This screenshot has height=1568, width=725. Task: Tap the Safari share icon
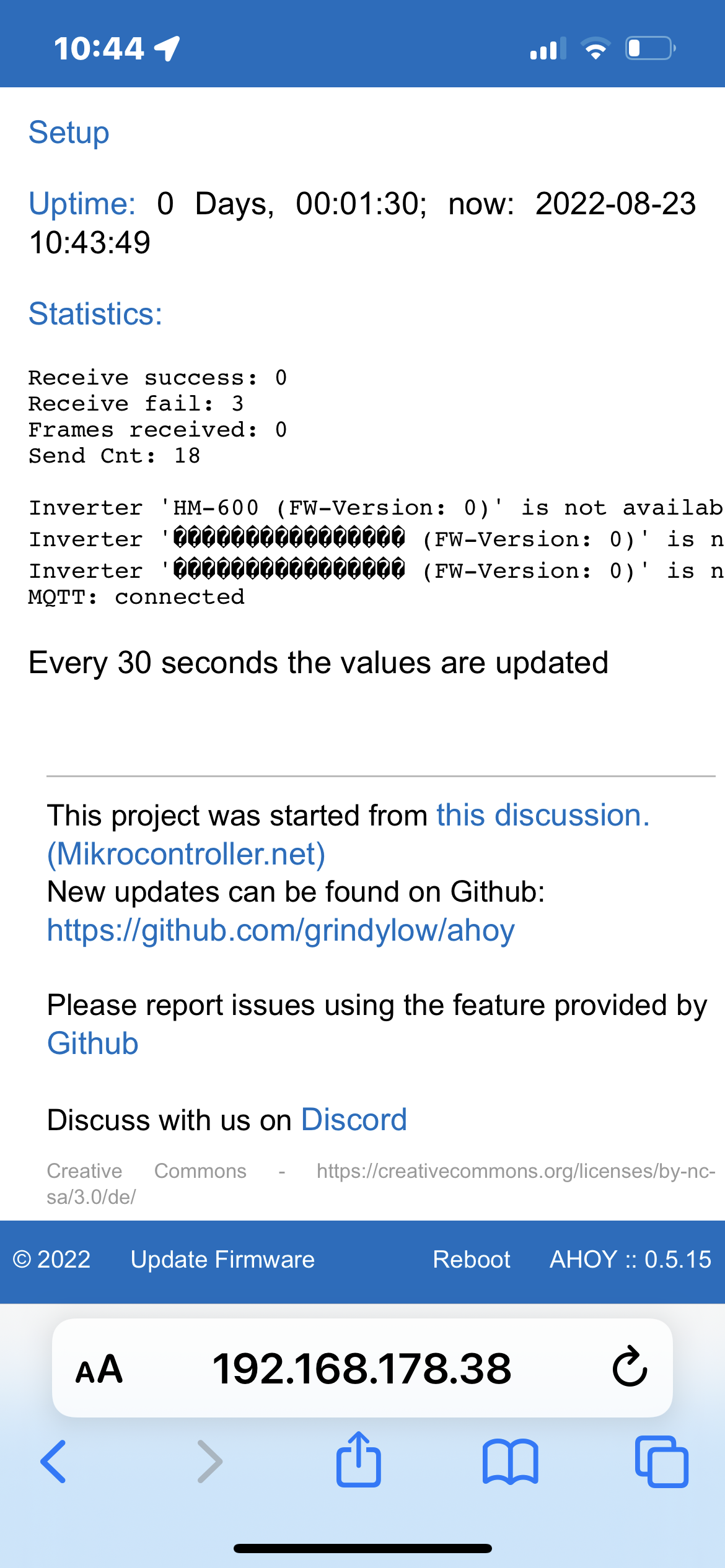pos(360,1461)
